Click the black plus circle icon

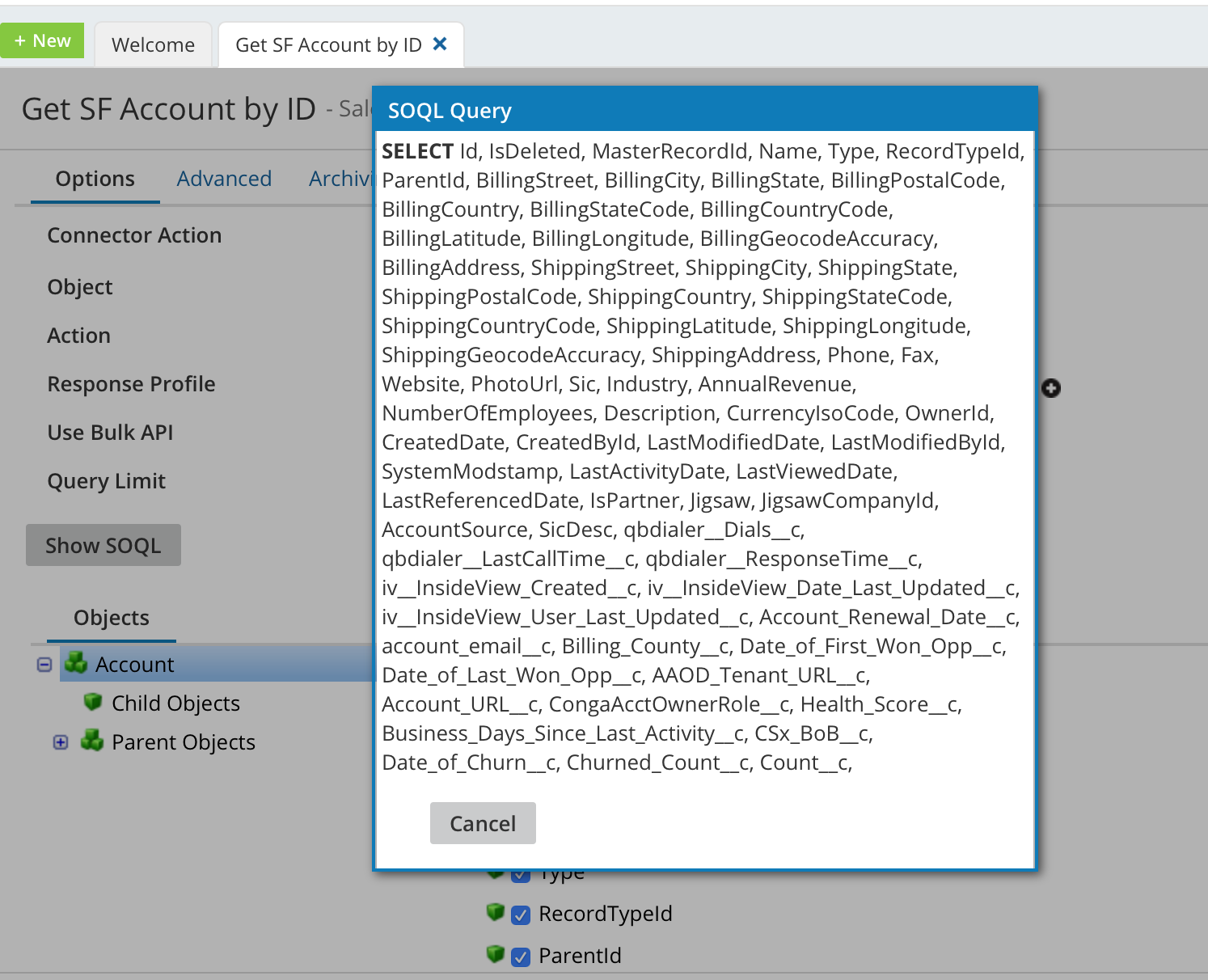[x=1051, y=389]
